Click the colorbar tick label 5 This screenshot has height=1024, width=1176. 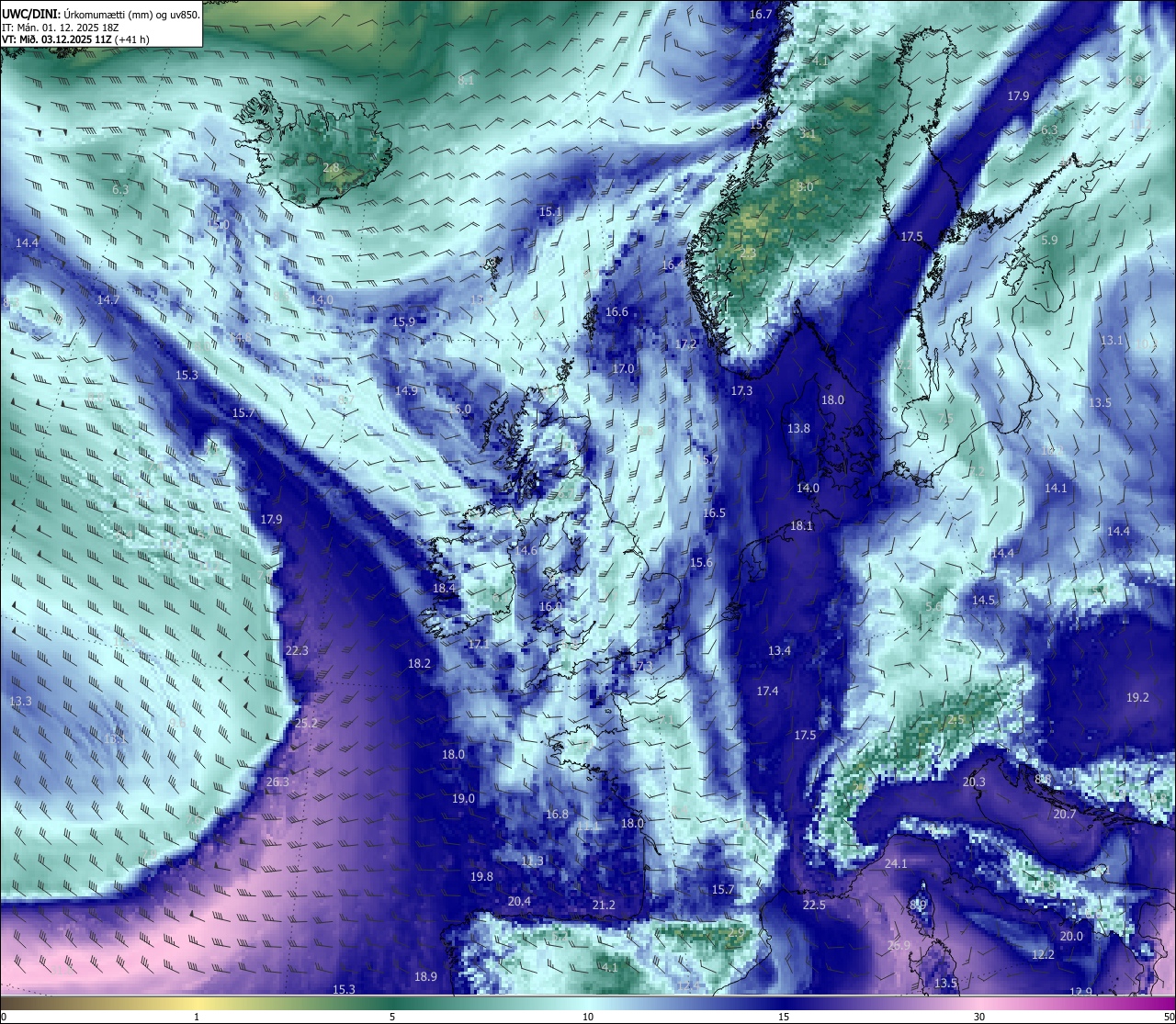point(392,1017)
